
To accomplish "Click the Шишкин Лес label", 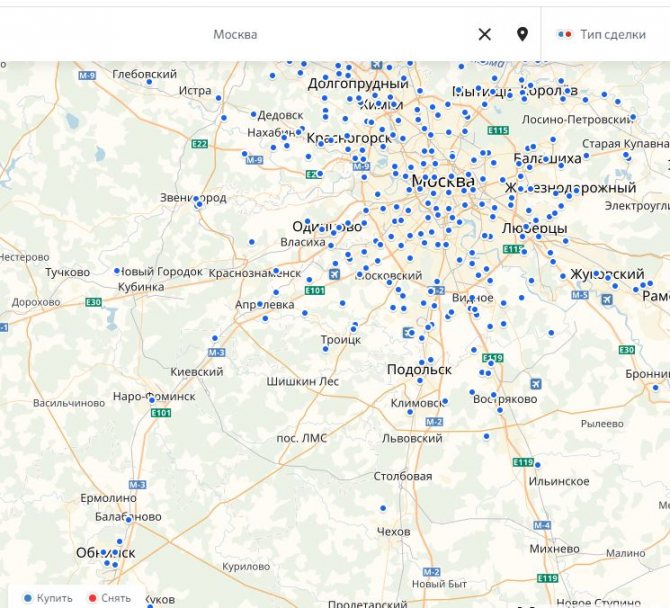I will coord(303,381).
